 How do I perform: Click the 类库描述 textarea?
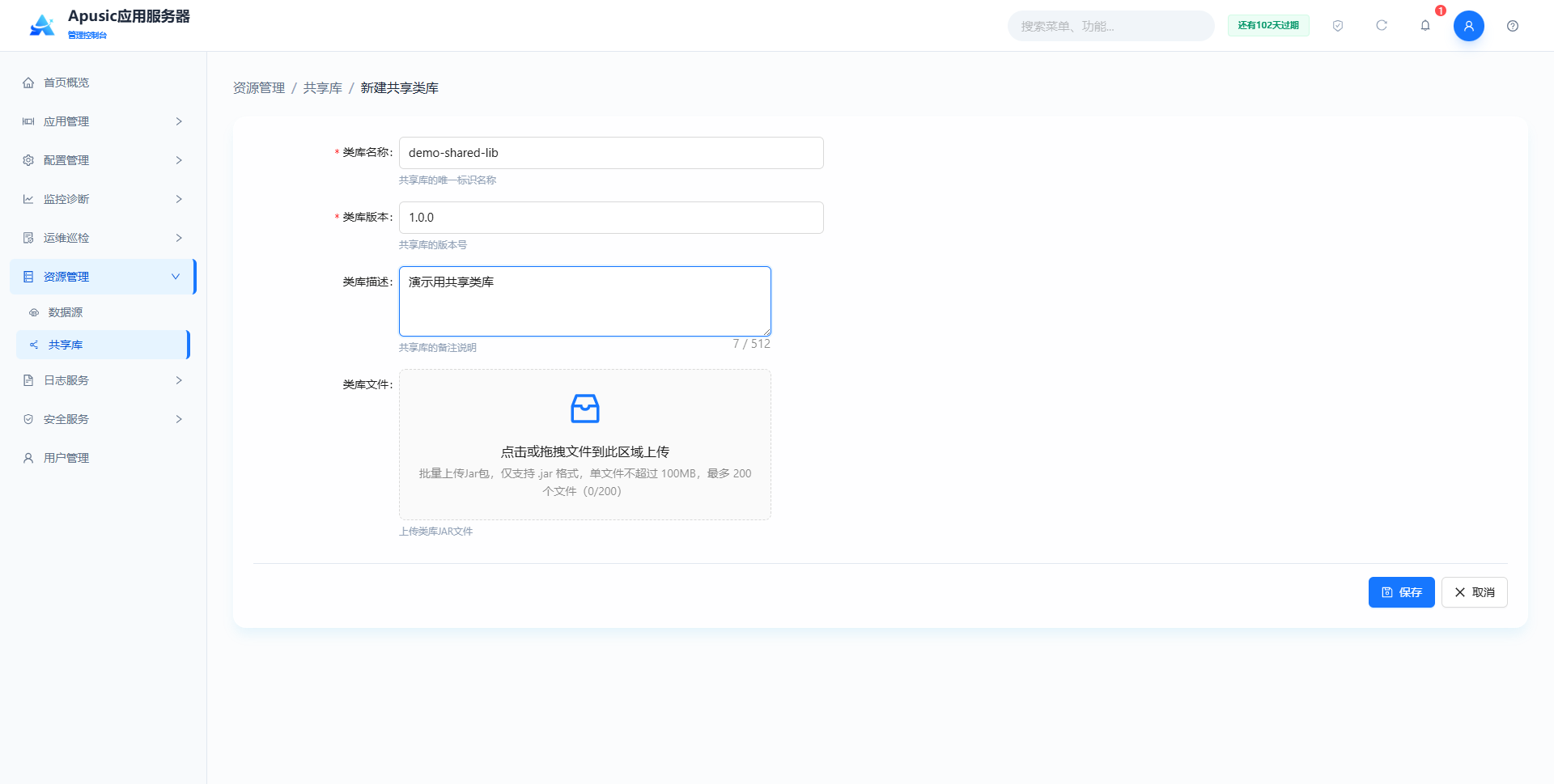(x=585, y=301)
